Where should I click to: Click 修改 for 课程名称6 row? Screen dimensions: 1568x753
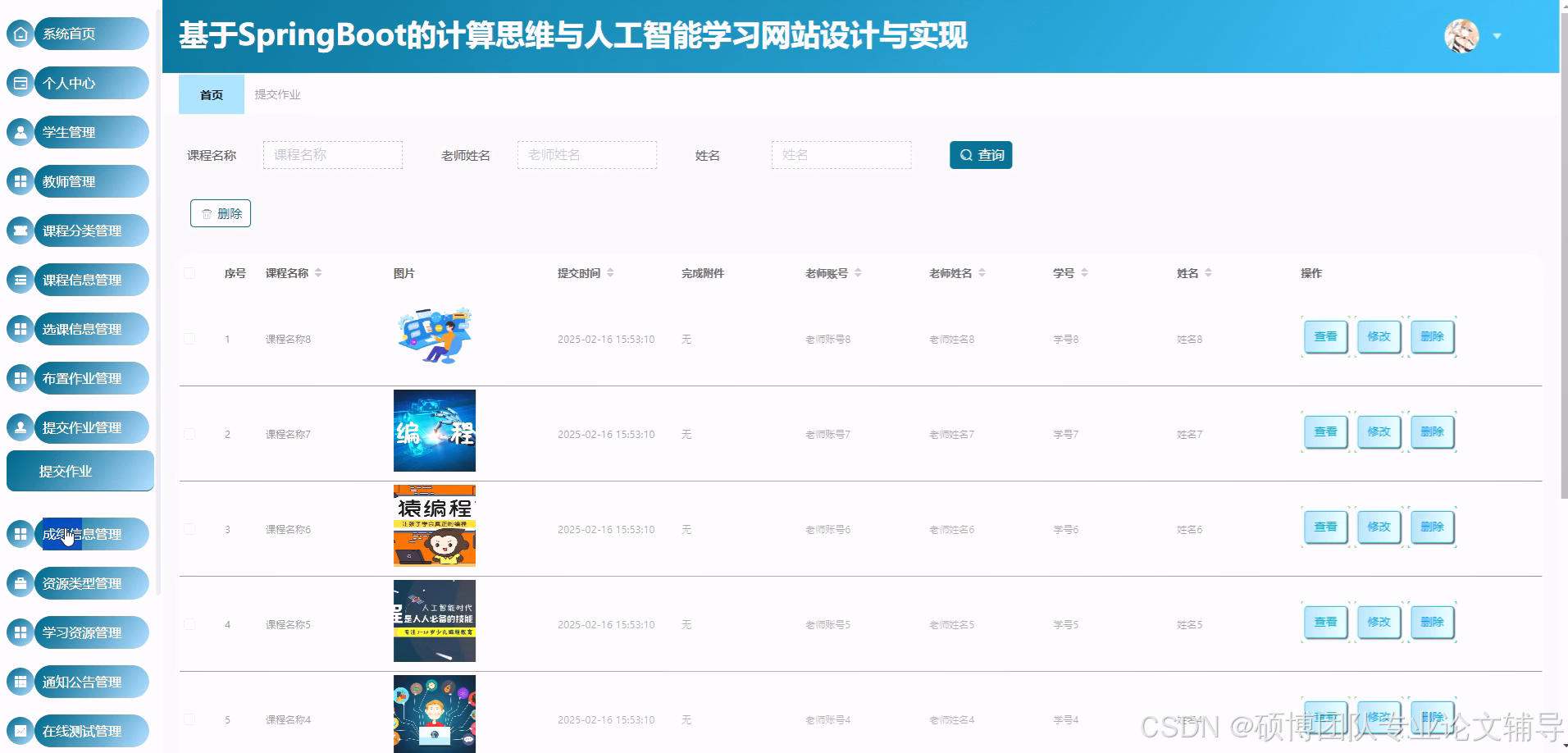(1379, 527)
